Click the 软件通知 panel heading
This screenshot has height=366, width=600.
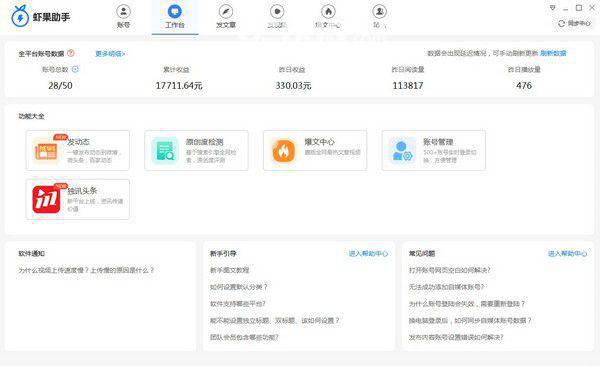pyautogui.click(x=31, y=253)
